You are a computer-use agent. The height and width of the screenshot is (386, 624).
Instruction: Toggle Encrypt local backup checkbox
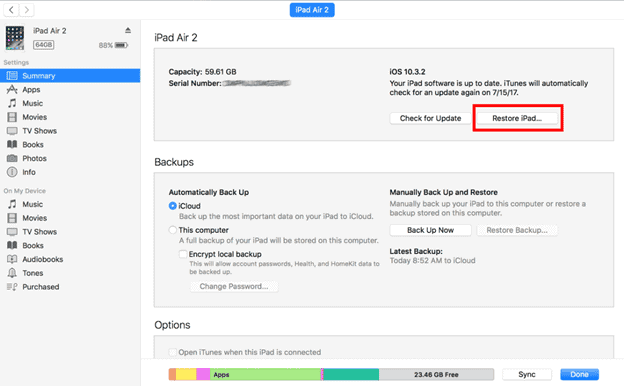[183, 254]
